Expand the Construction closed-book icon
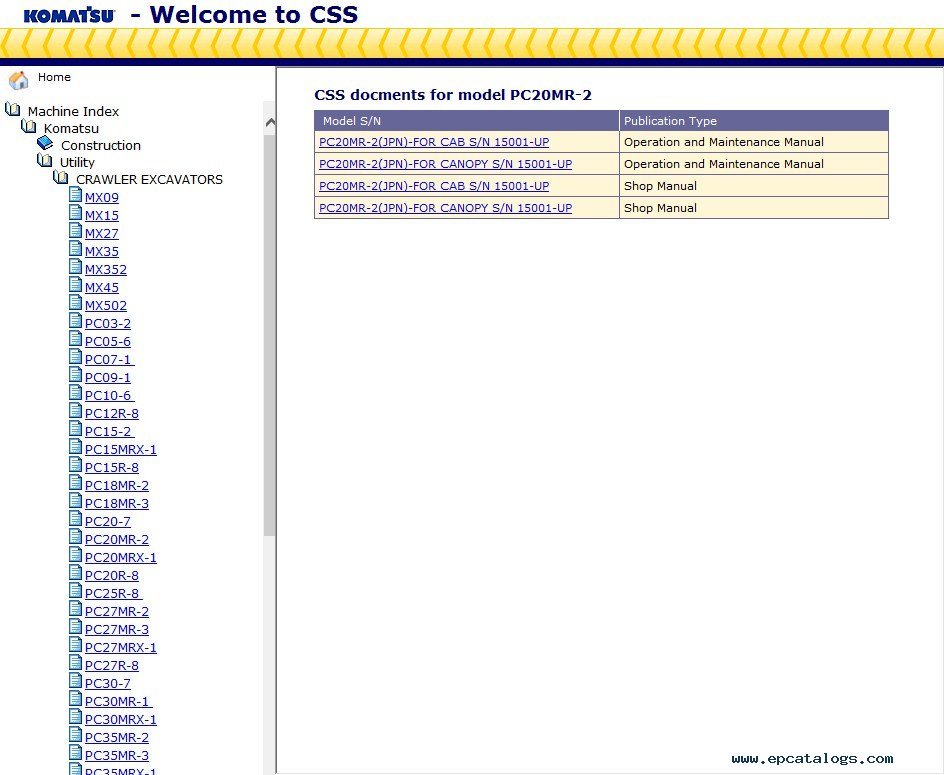 pos(45,143)
